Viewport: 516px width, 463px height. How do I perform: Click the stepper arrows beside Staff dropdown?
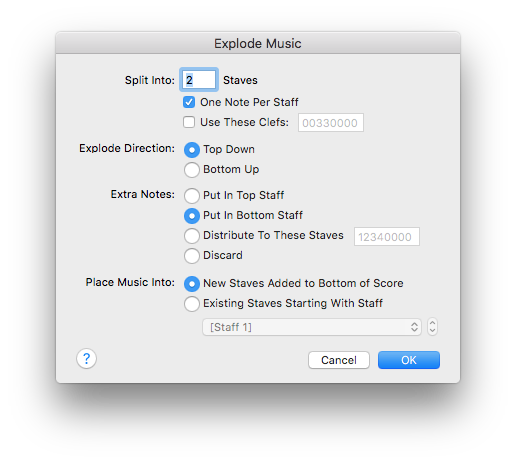pyautogui.click(x=432, y=327)
